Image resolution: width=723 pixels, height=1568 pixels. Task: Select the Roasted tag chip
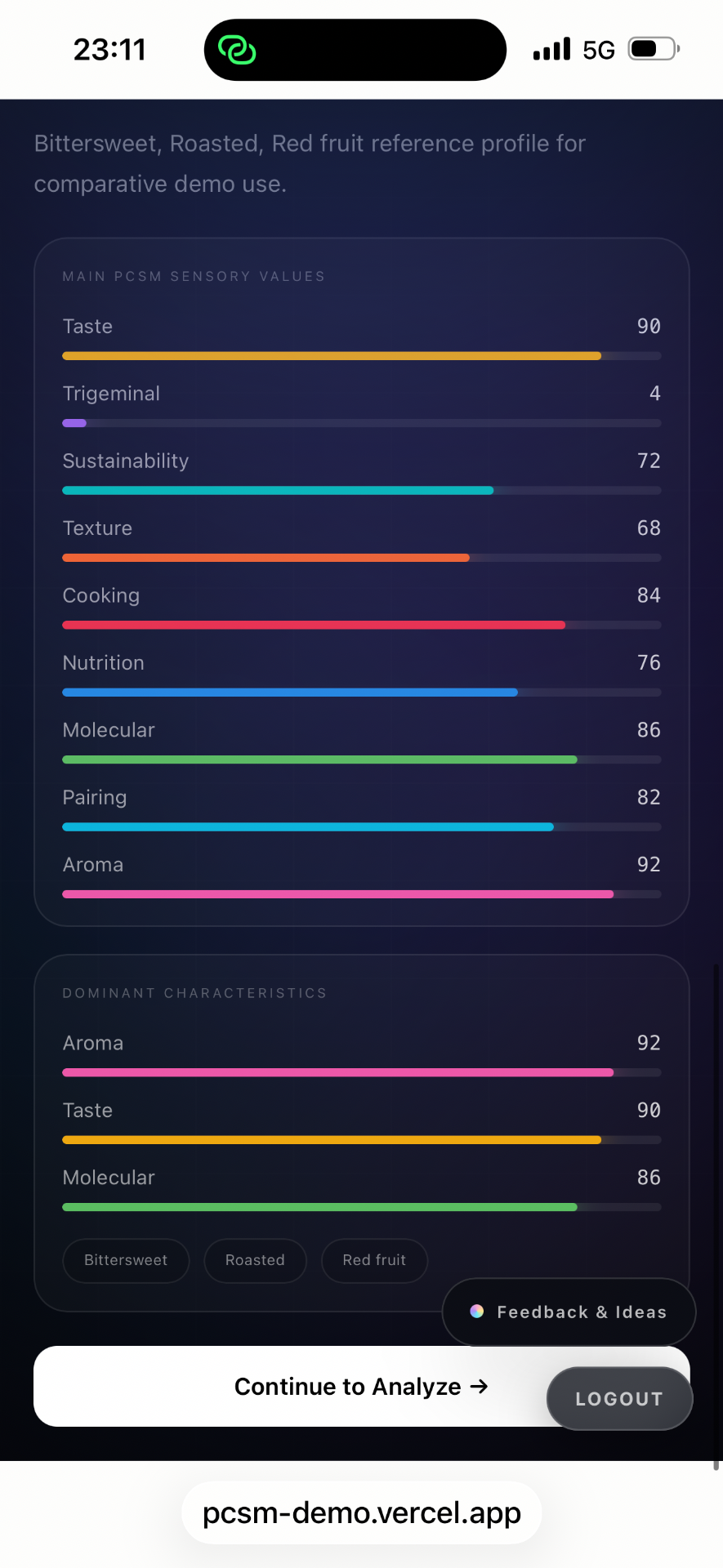coord(255,1260)
